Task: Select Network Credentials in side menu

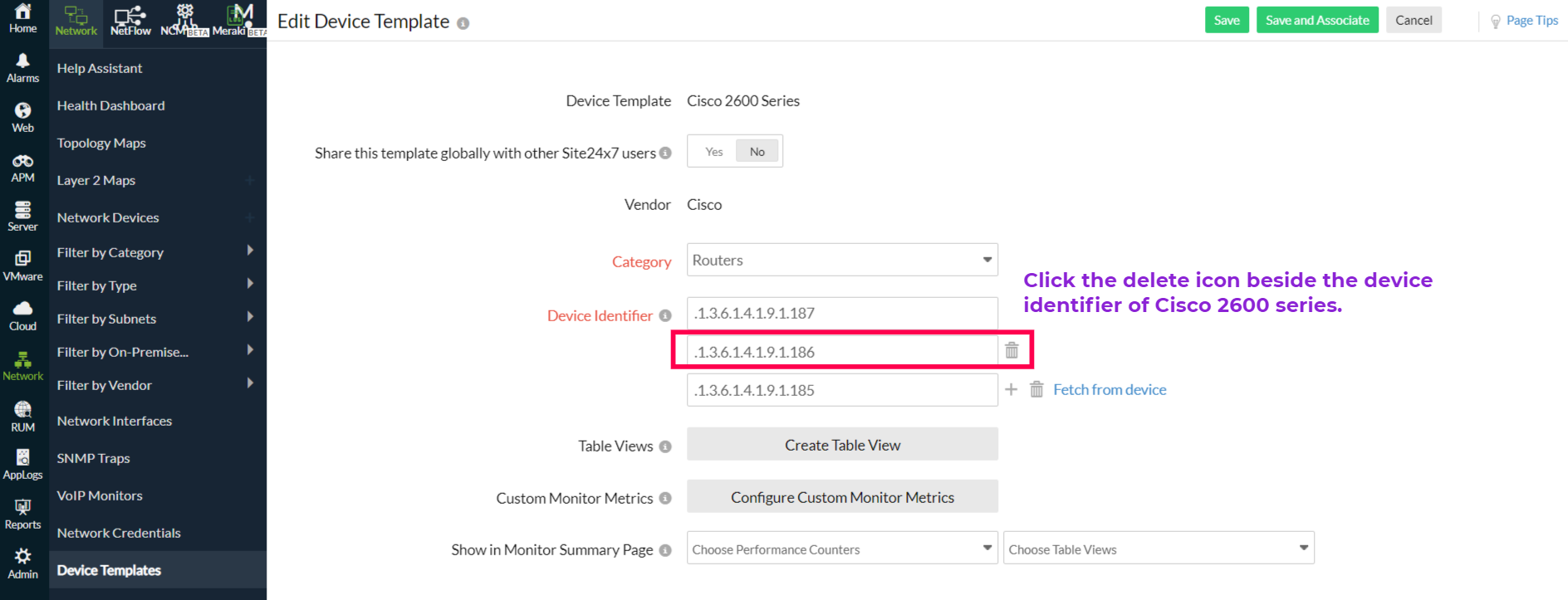Action: (119, 533)
